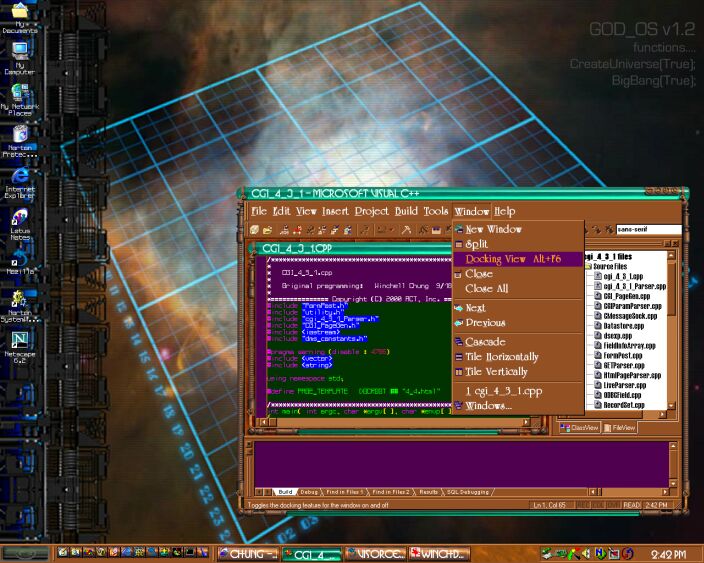
Task: Choose Split from the Window menu
Action: 477,244
